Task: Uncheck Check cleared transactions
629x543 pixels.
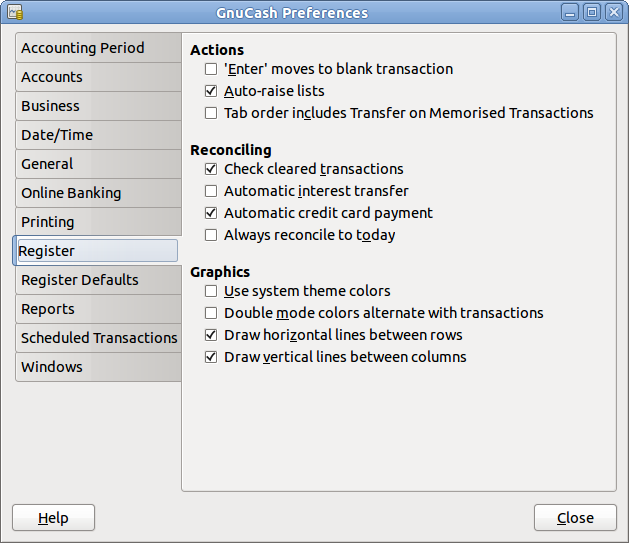Action: pos(211,169)
